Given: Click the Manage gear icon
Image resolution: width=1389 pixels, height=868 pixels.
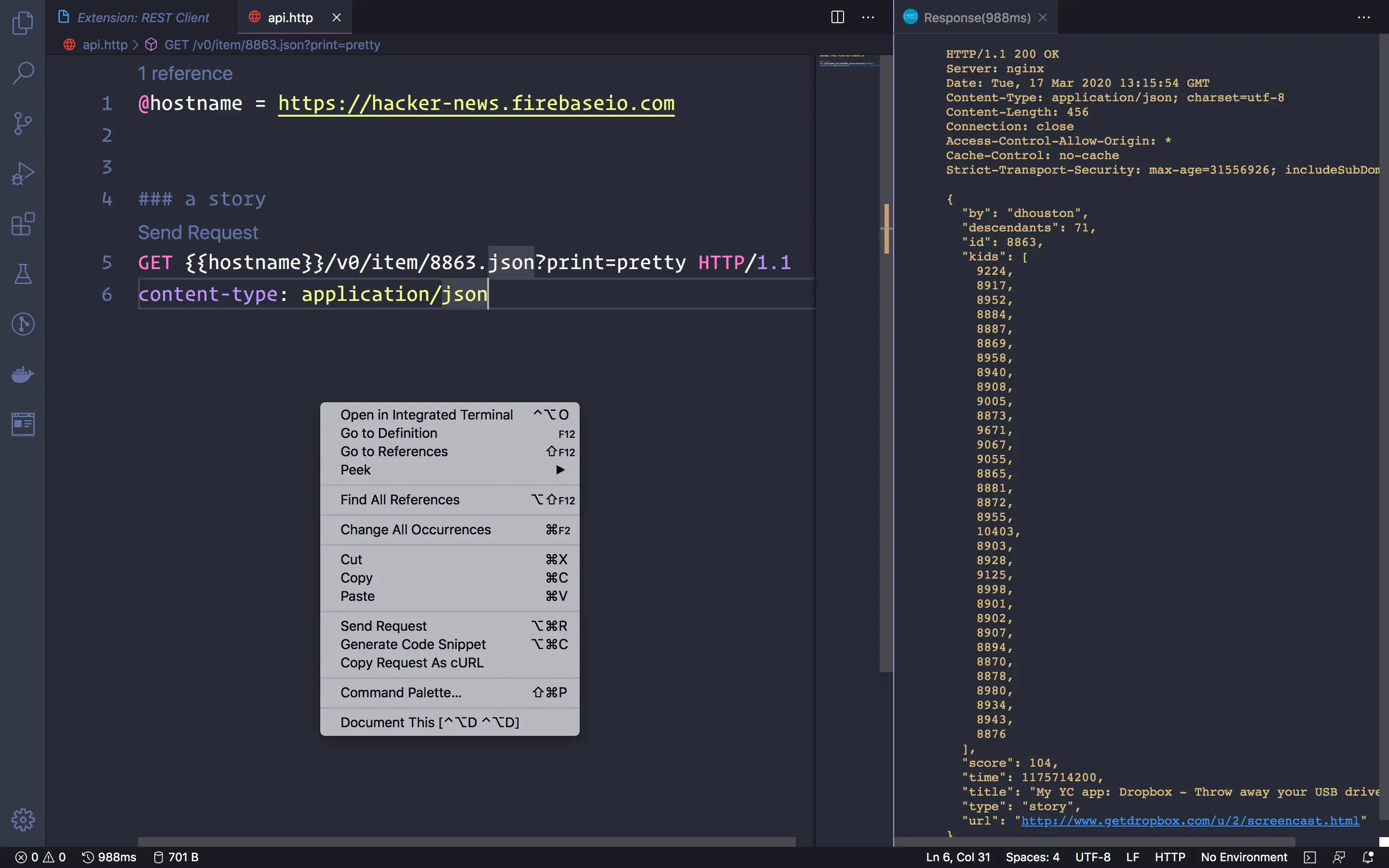Looking at the screenshot, I should pyautogui.click(x=23, y=819).
